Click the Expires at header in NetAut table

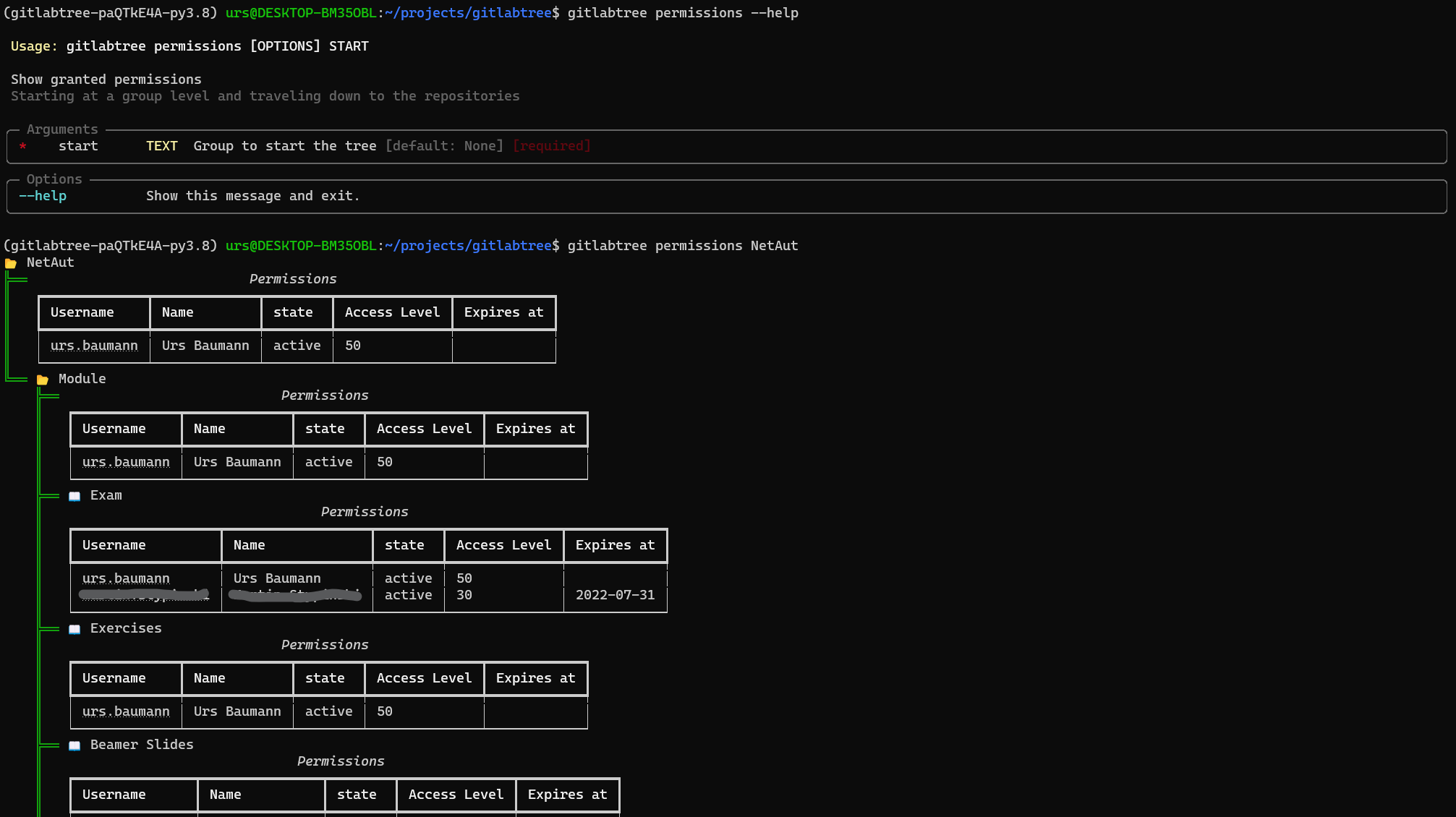pos(503,312)
